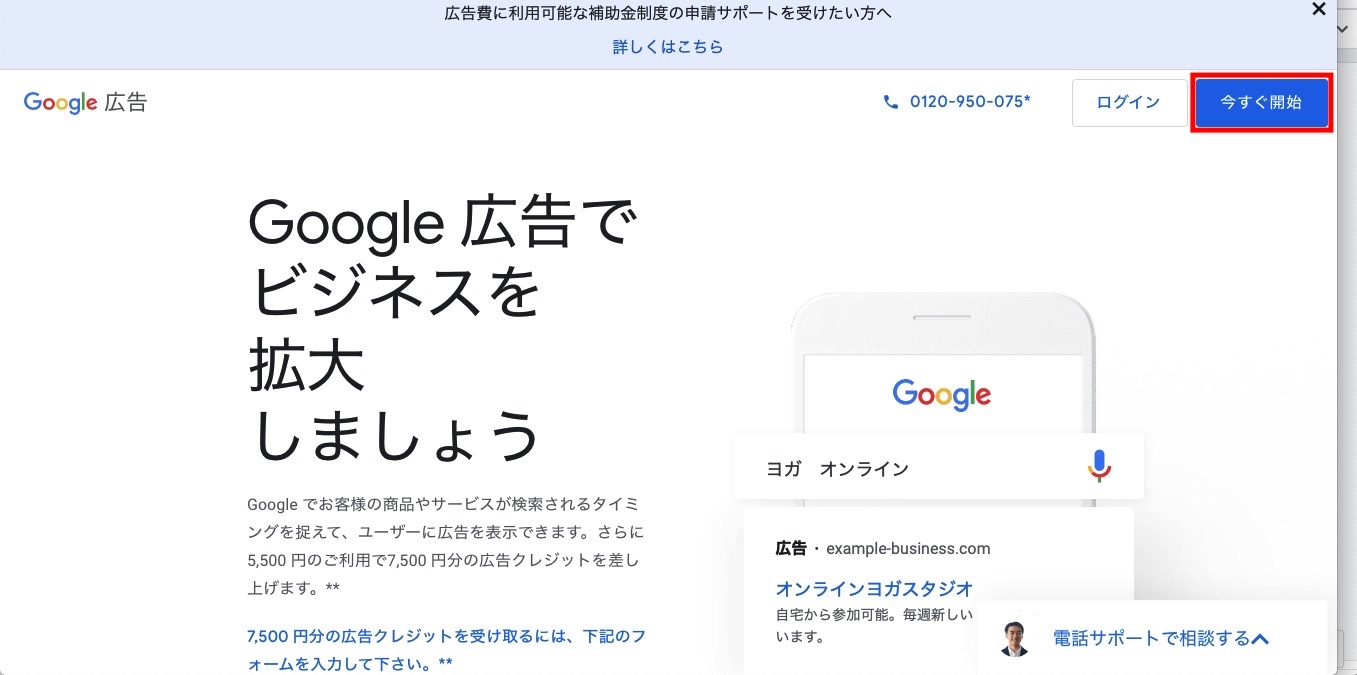Click the Google 広告 logo
The height and width of the screenshot is (675, 1357).
[x=85, y=102]
